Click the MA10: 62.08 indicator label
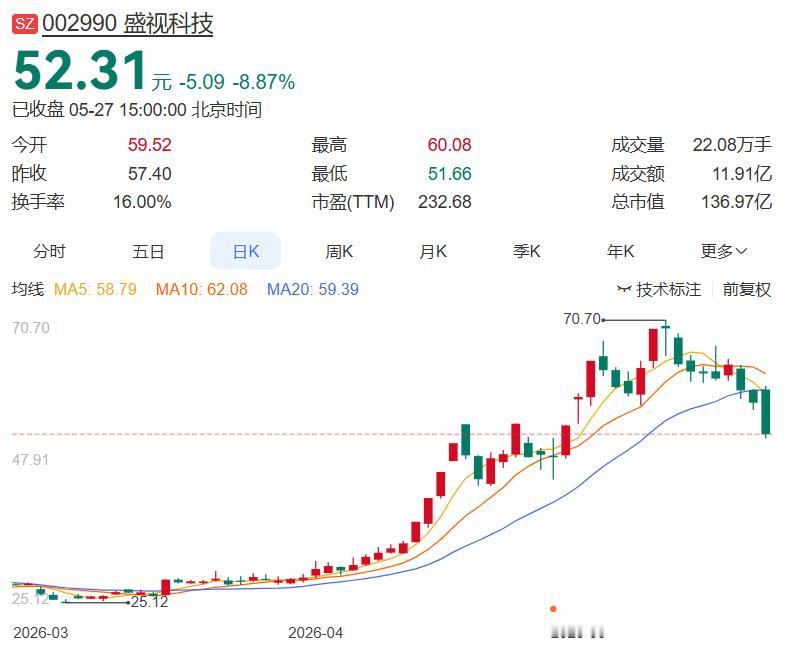The height and width of the screenshot is (655, 785). (201, 289)
